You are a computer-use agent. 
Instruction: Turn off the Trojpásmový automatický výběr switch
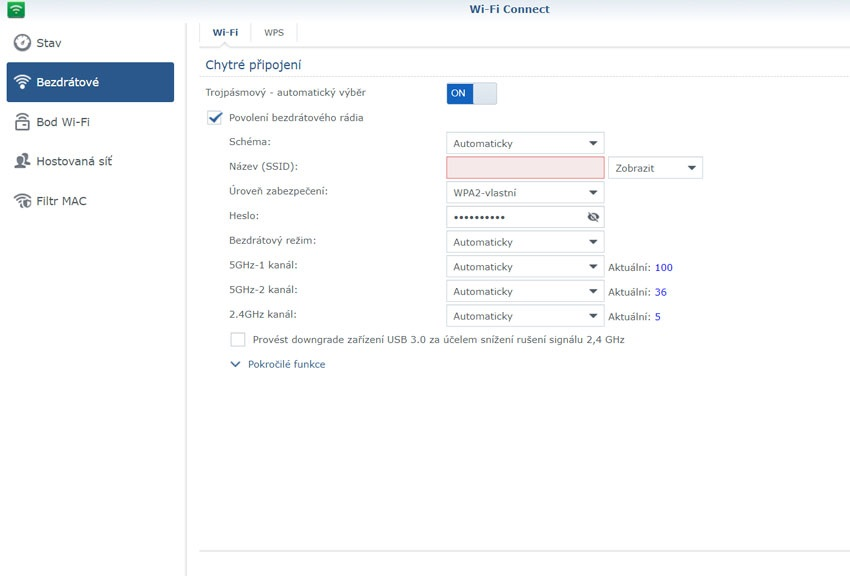click(x=472, y=93)
